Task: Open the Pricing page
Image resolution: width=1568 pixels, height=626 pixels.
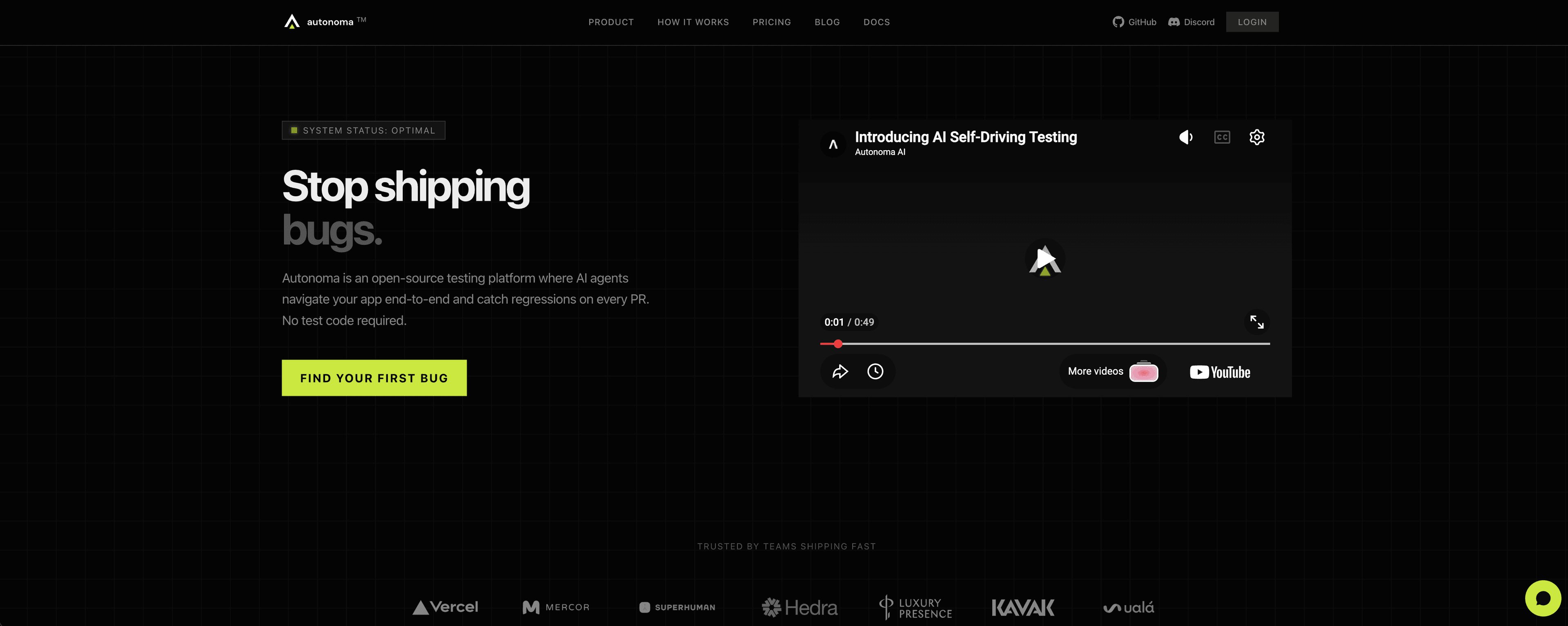Action: point(771,22)
